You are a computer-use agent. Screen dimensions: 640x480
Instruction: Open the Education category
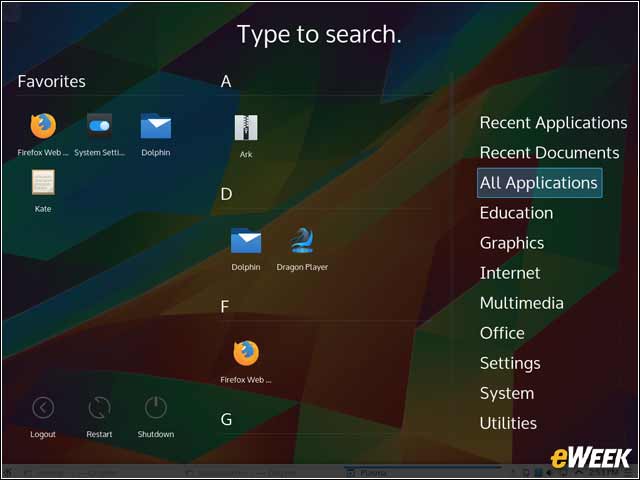pos(516,213)
